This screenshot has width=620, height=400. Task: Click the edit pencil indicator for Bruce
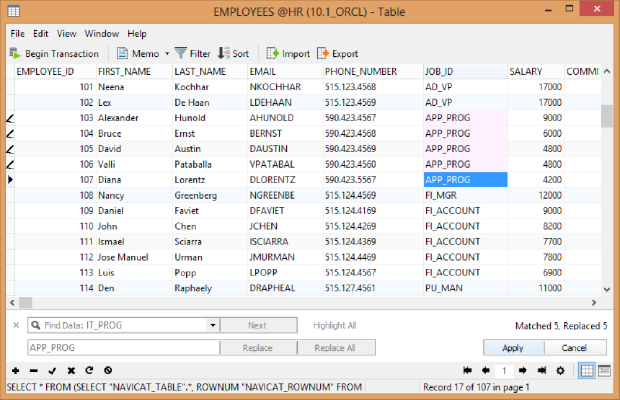pos(10,134)
